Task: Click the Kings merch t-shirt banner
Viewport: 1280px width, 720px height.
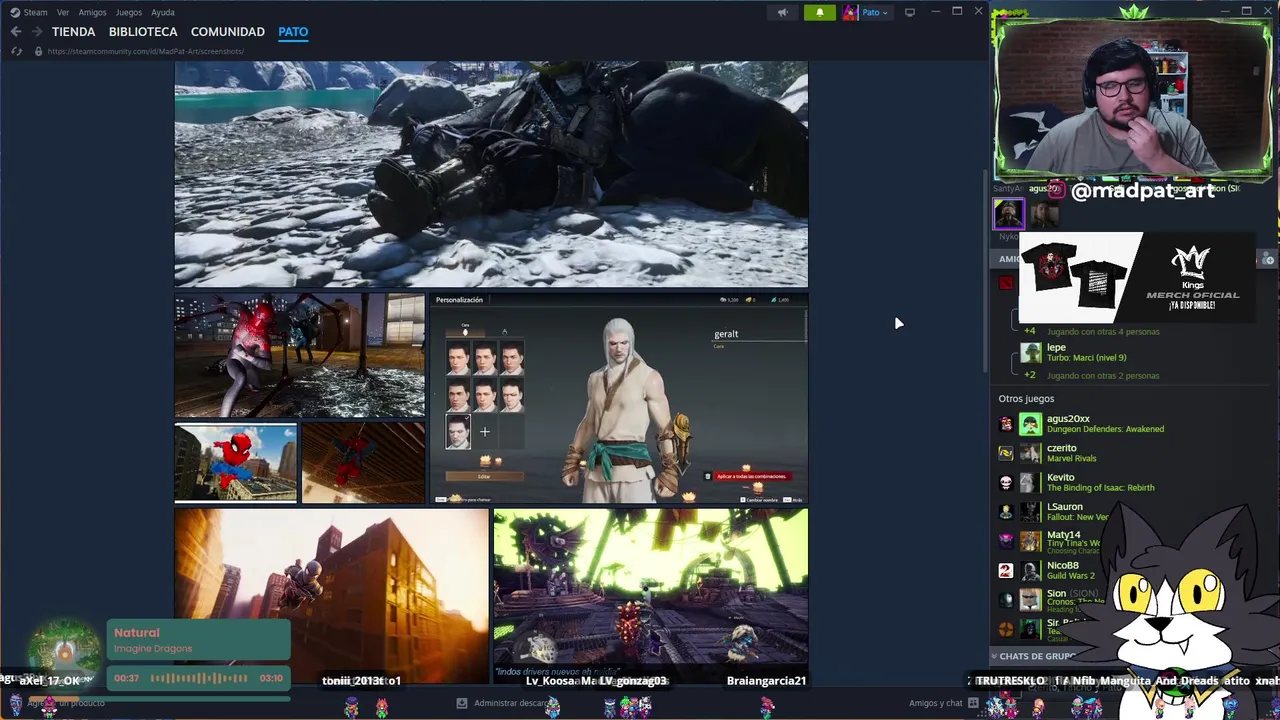Action: point(1136,277)
